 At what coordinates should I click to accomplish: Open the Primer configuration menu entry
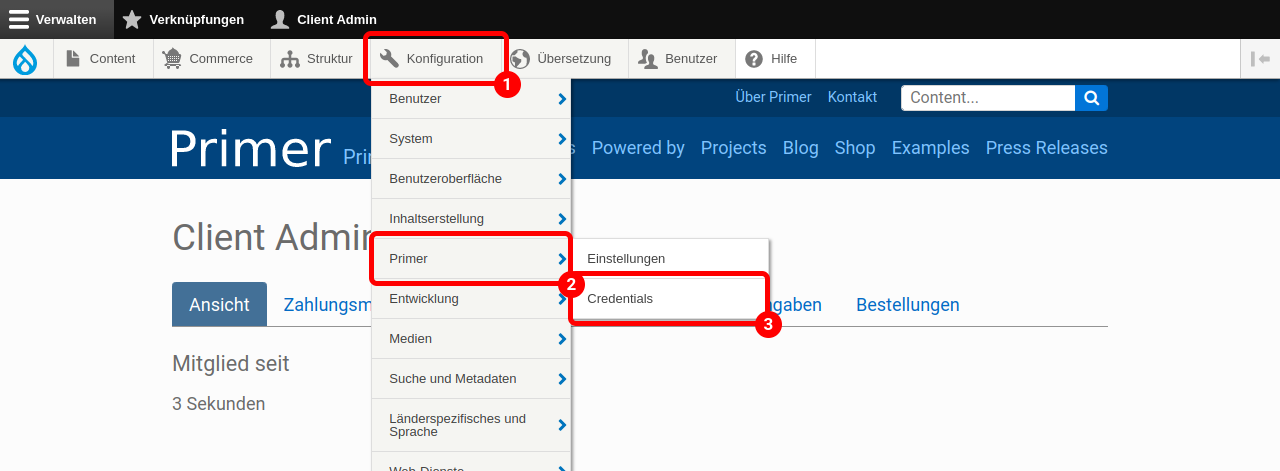coord(471,258)
